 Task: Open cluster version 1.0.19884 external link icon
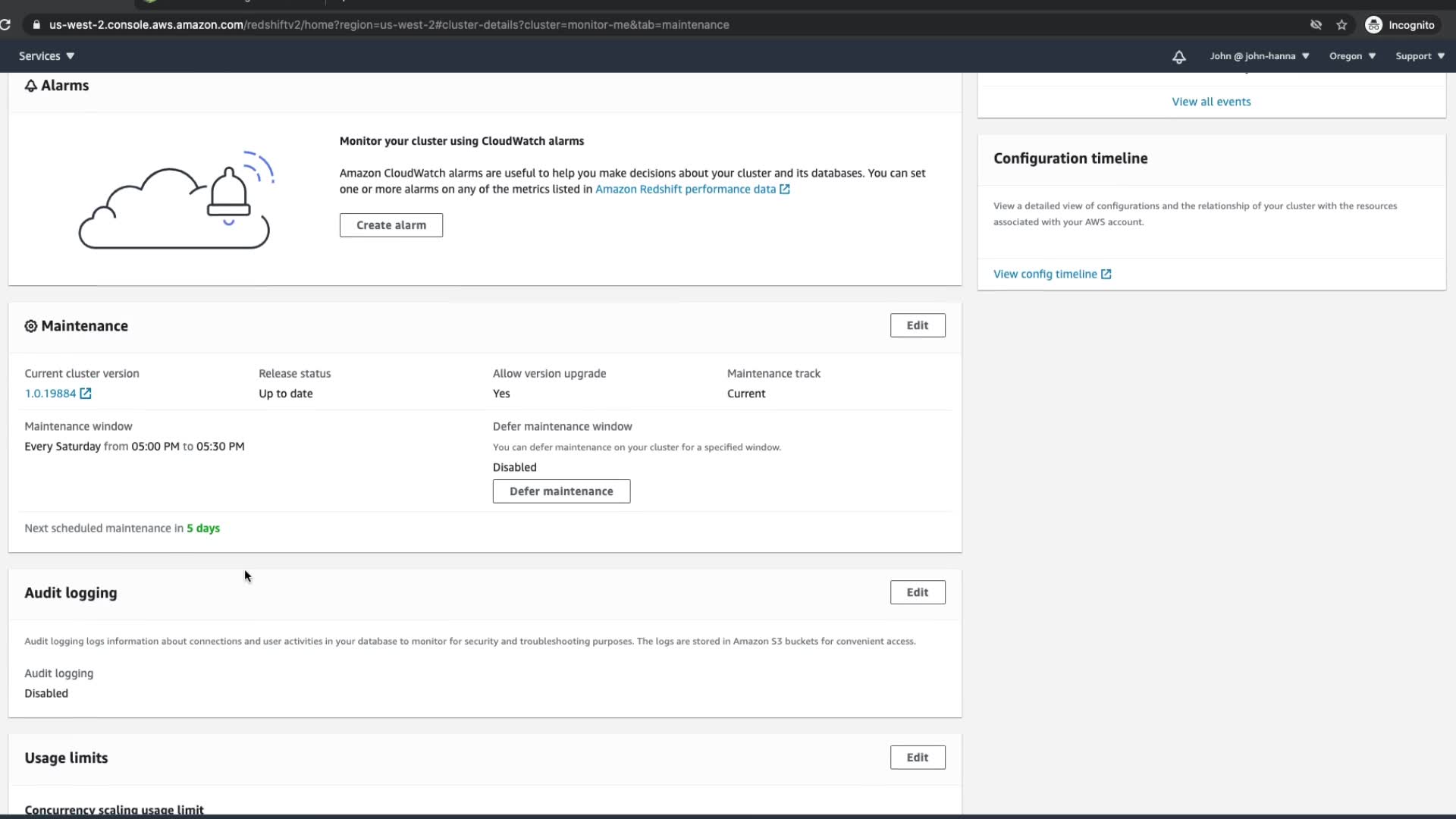pos(86,394)
